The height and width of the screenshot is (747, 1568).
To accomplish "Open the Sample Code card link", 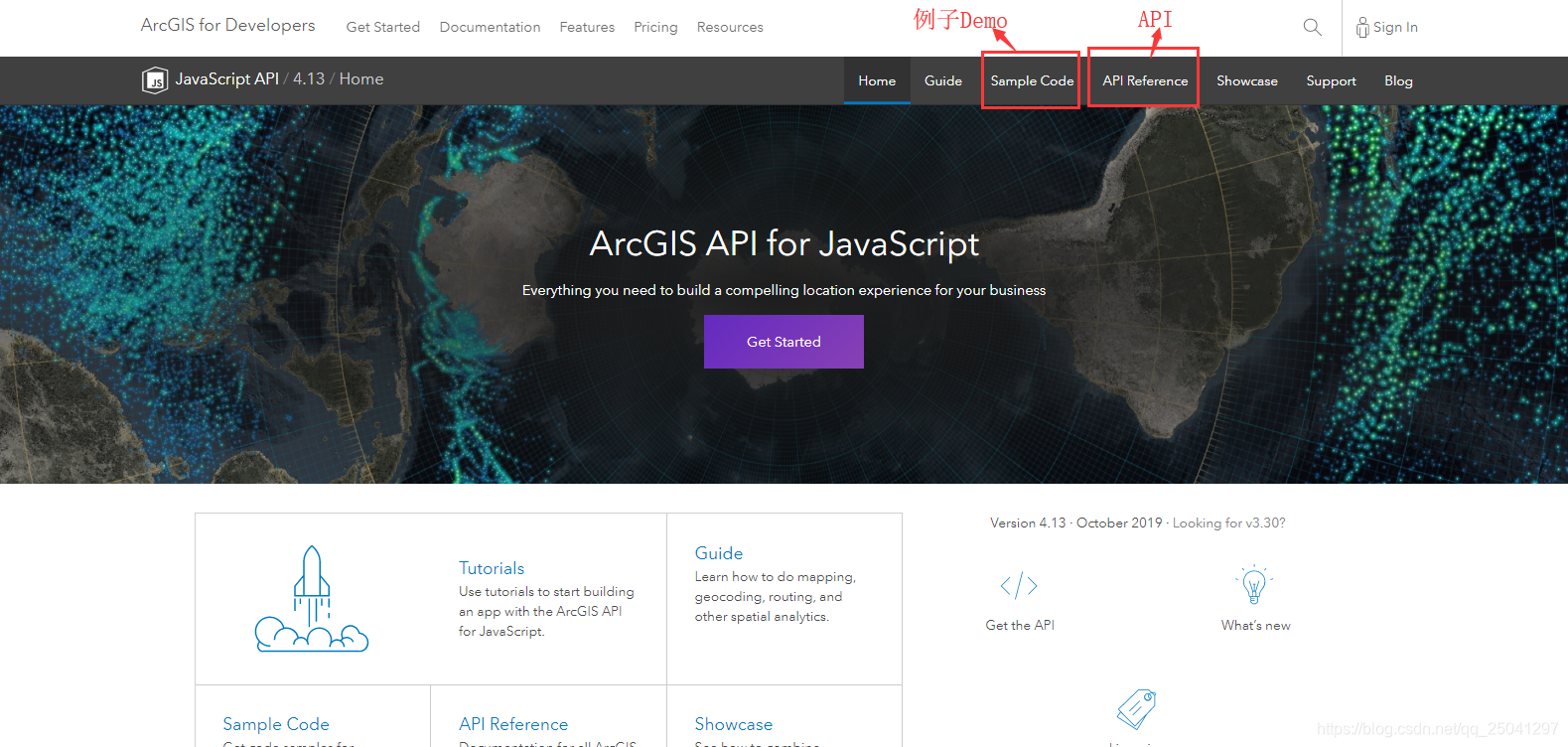I will tap(276, 724).
